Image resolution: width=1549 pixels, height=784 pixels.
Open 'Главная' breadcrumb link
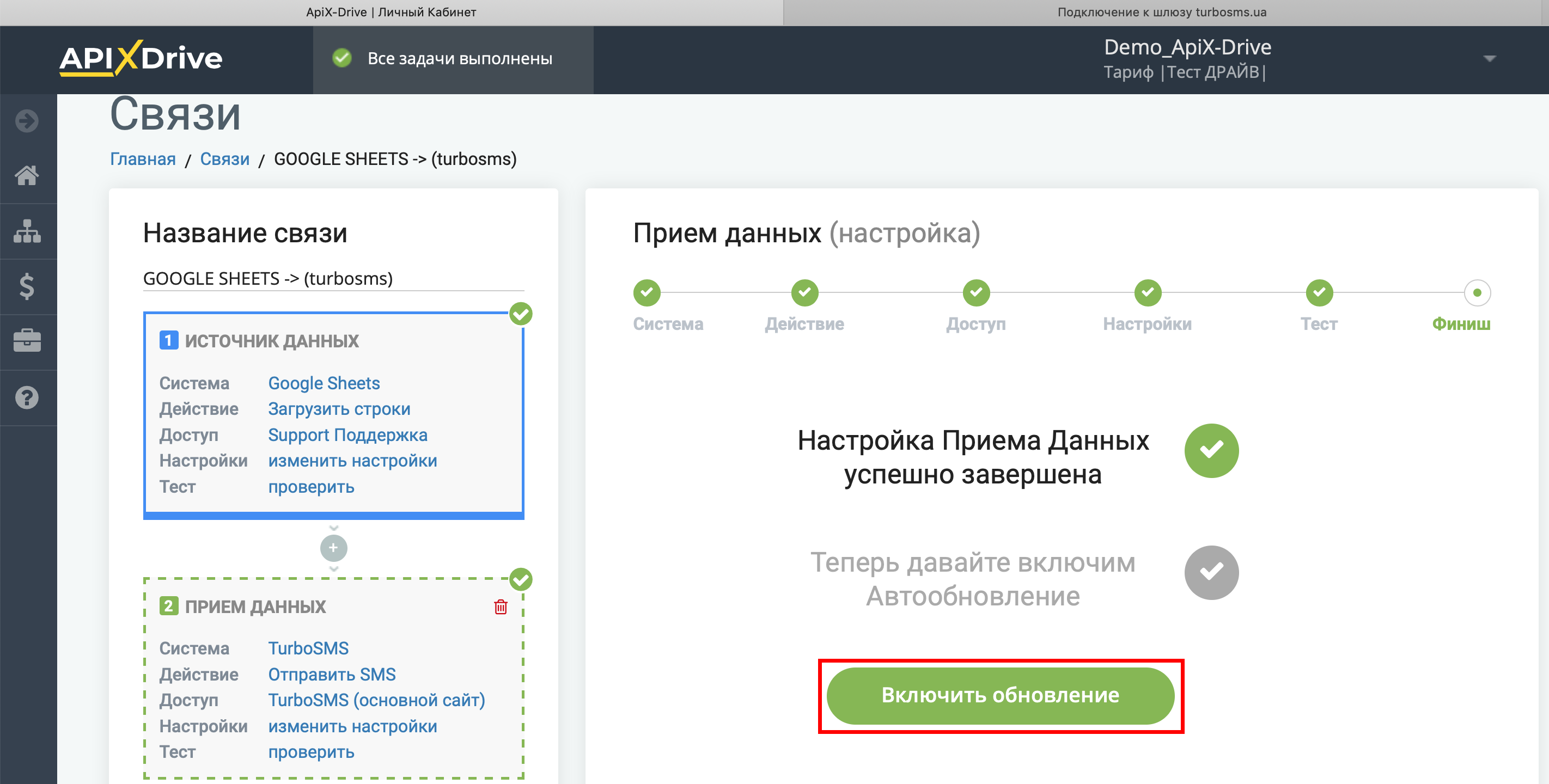point(143,159)
